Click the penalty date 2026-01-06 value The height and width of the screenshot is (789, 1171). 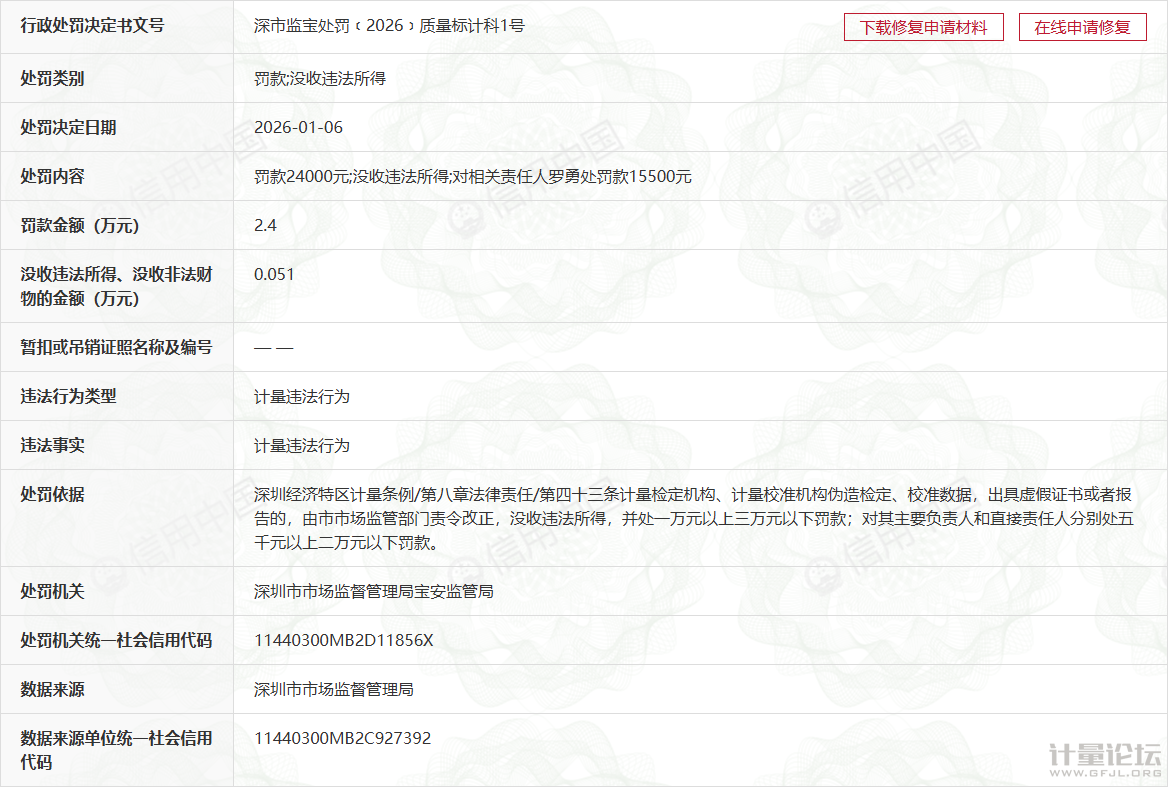[298, 127]
